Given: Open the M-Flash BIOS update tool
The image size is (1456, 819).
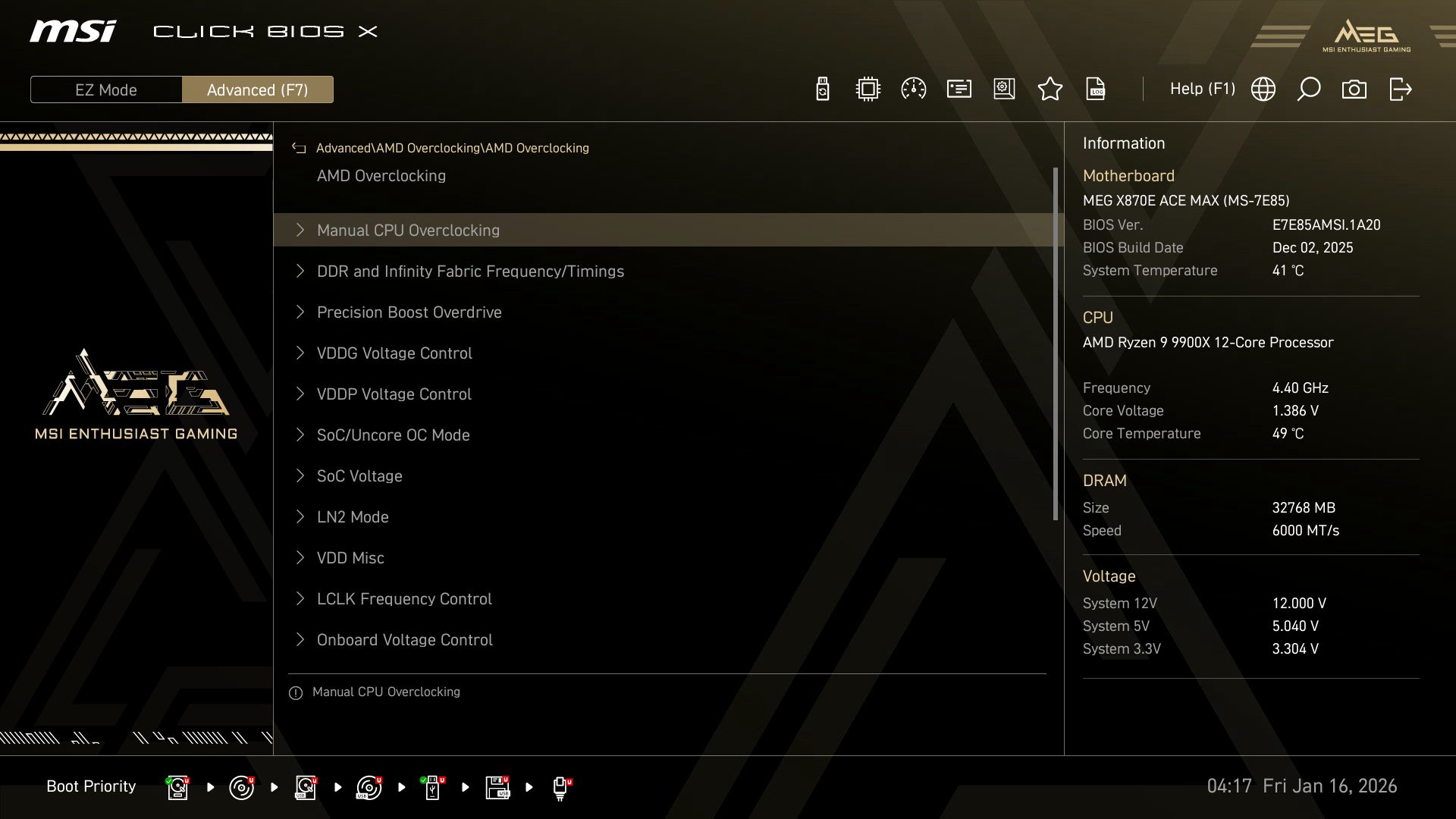Looking at the screenshot, I should [x=822, y=89].
